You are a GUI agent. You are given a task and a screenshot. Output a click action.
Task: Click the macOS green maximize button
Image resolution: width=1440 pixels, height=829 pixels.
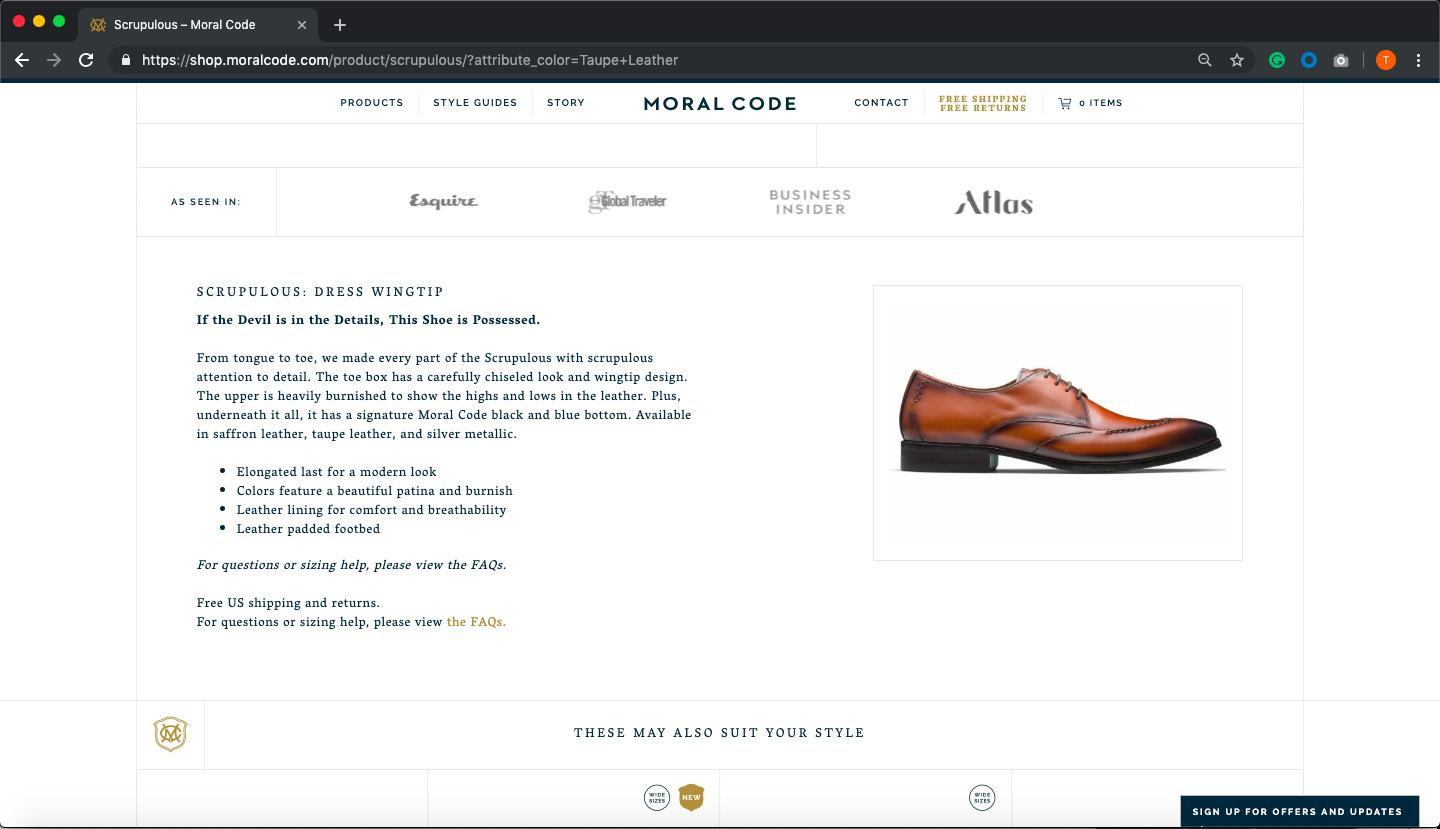coord(59,21)
